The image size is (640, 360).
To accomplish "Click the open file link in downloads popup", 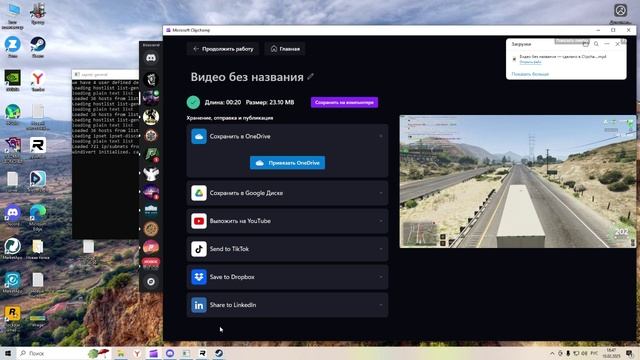I will tap(530, 62).
